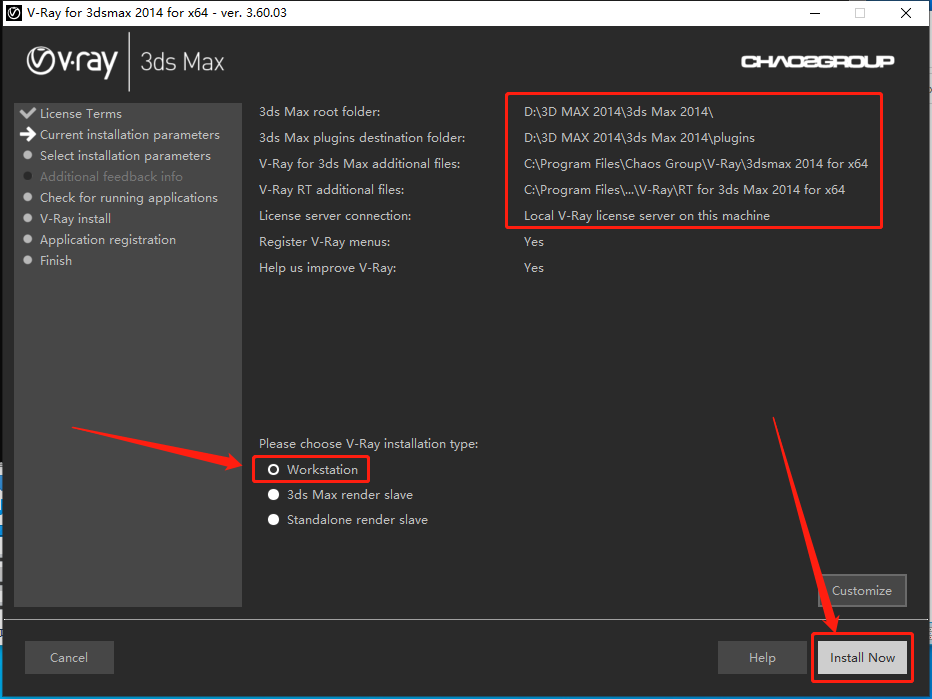This screenshot has height=699, width=932.
Task: Click the Install Now button
Action: 862,657
